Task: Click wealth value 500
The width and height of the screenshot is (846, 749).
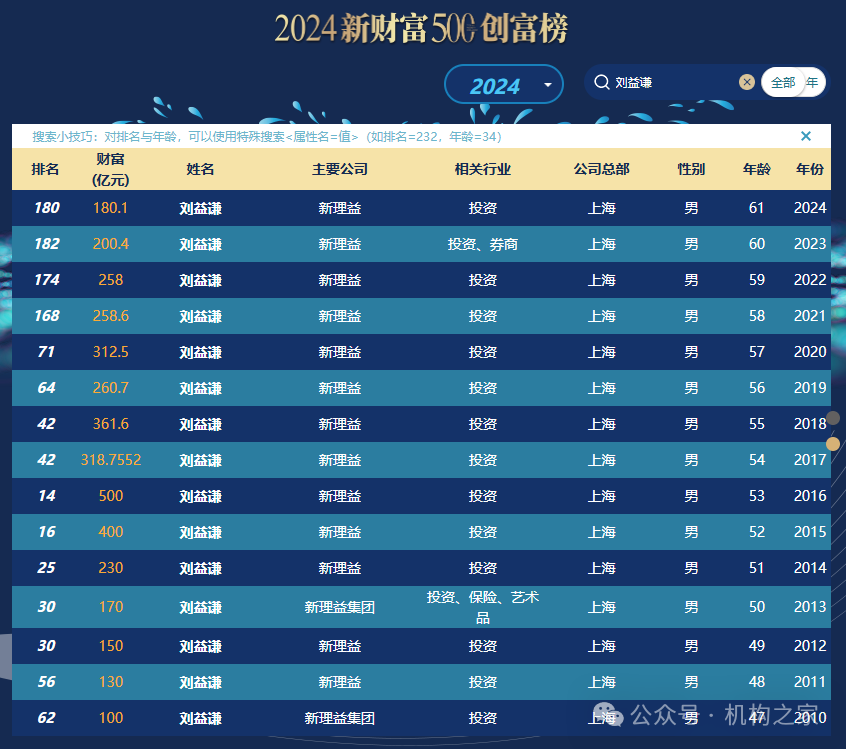Action: click(111, 496)
